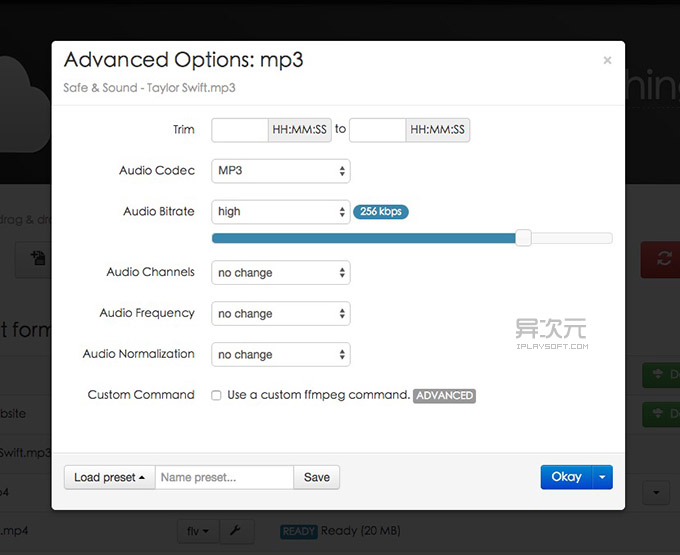Click the red refresh icon button
This screenshot has height=555, width=680.
[x=662, y=259]
